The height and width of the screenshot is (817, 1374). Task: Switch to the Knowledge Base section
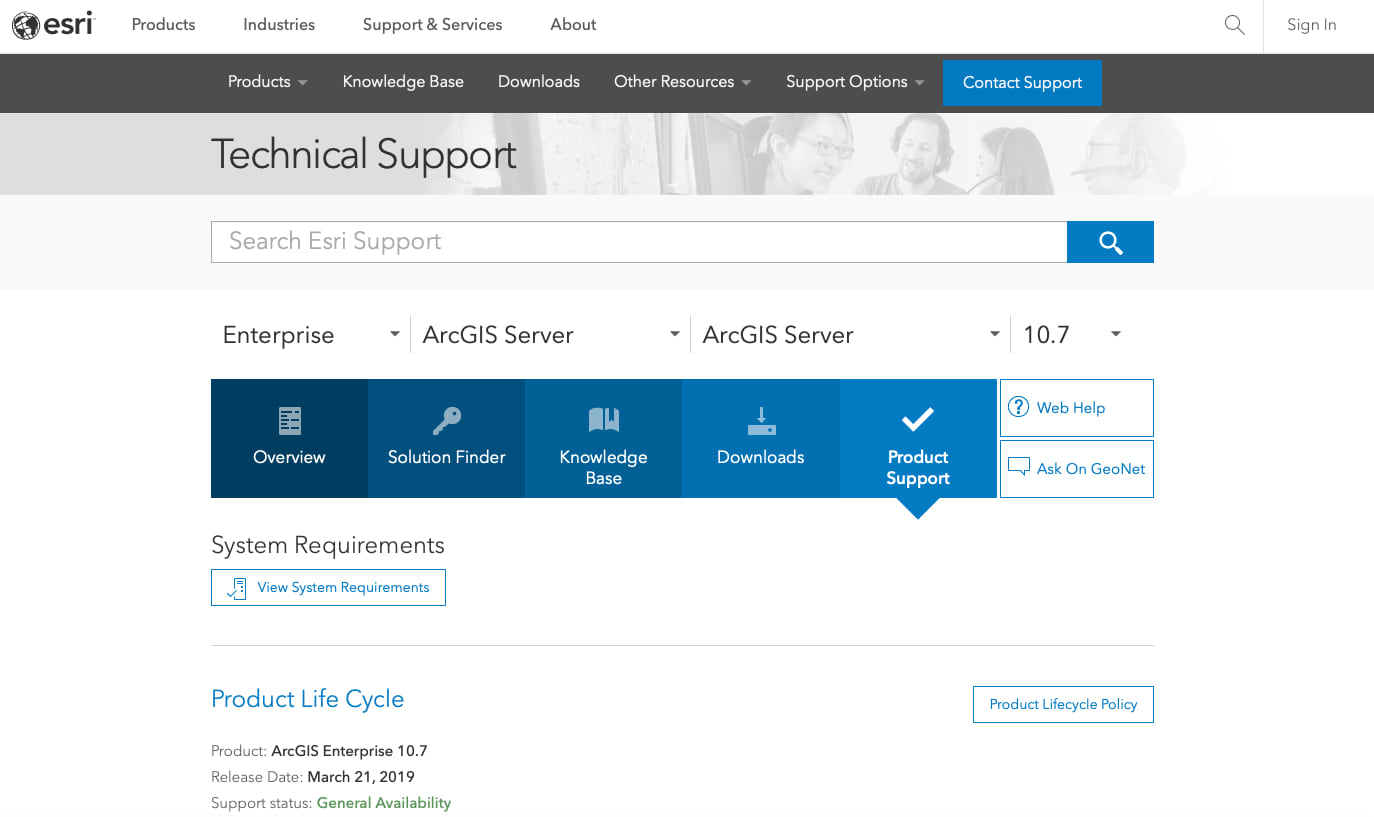(x=403, y=82)
